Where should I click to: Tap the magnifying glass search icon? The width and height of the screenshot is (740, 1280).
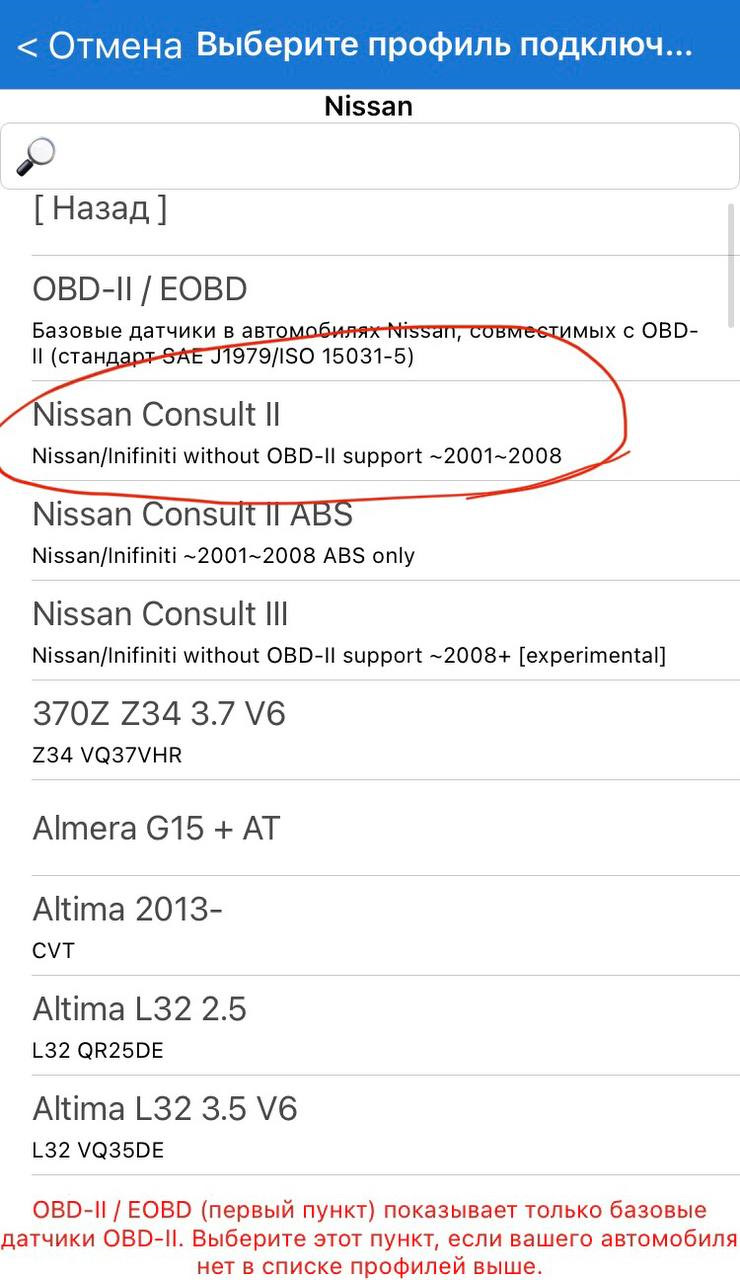click(36, 156)
